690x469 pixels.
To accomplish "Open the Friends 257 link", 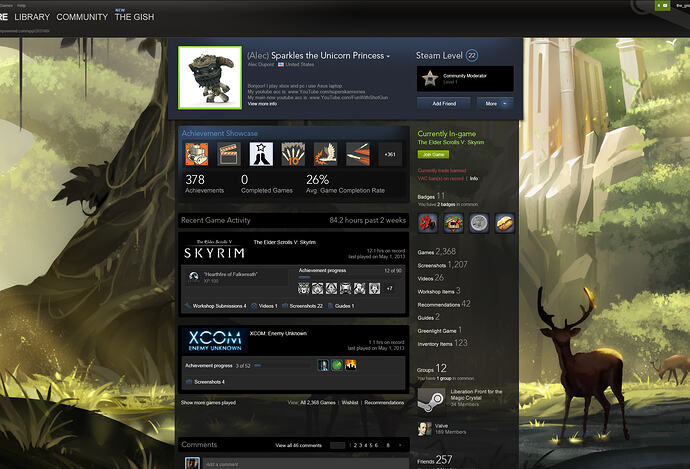I will [435, 460].
